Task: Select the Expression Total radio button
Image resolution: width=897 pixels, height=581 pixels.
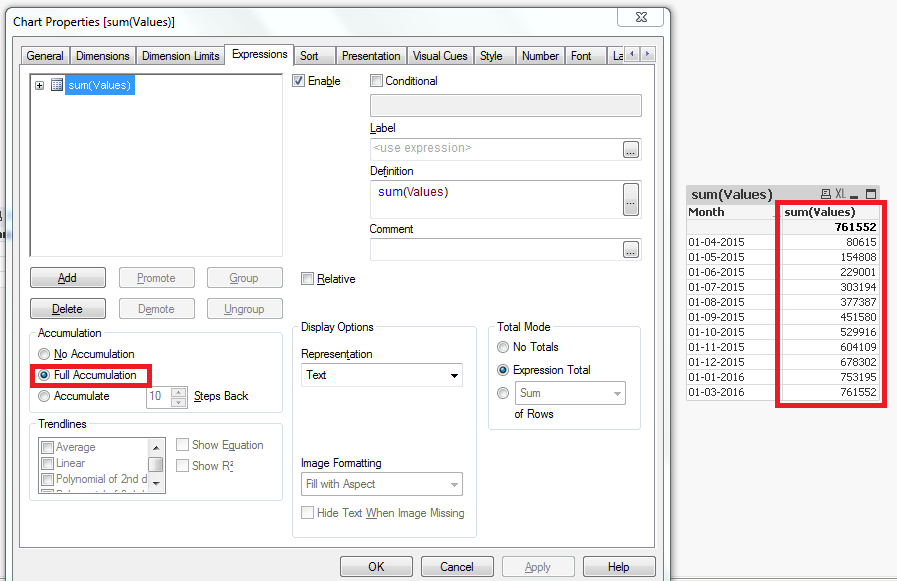Action: pyautogui.click(x=503, y=370)
